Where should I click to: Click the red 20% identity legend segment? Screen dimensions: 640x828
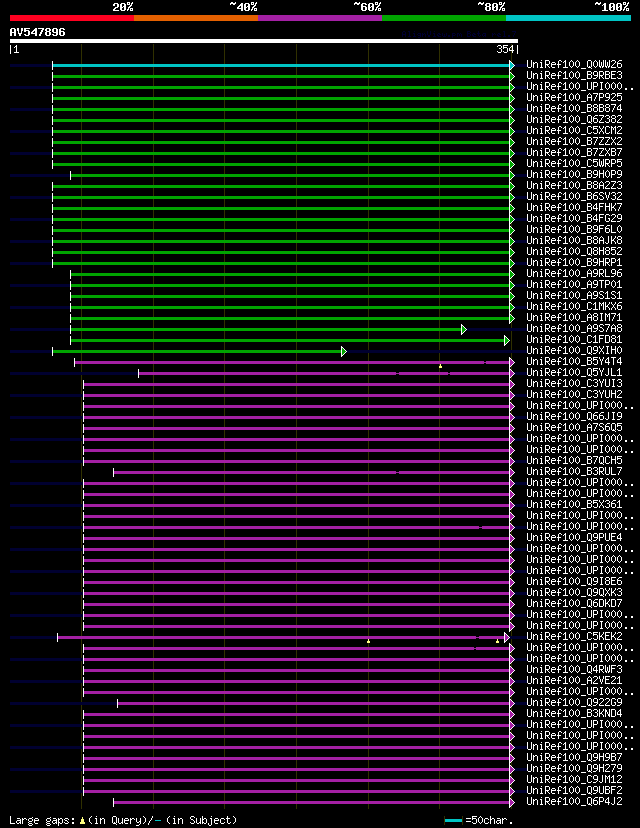click(x=72, y=18)
